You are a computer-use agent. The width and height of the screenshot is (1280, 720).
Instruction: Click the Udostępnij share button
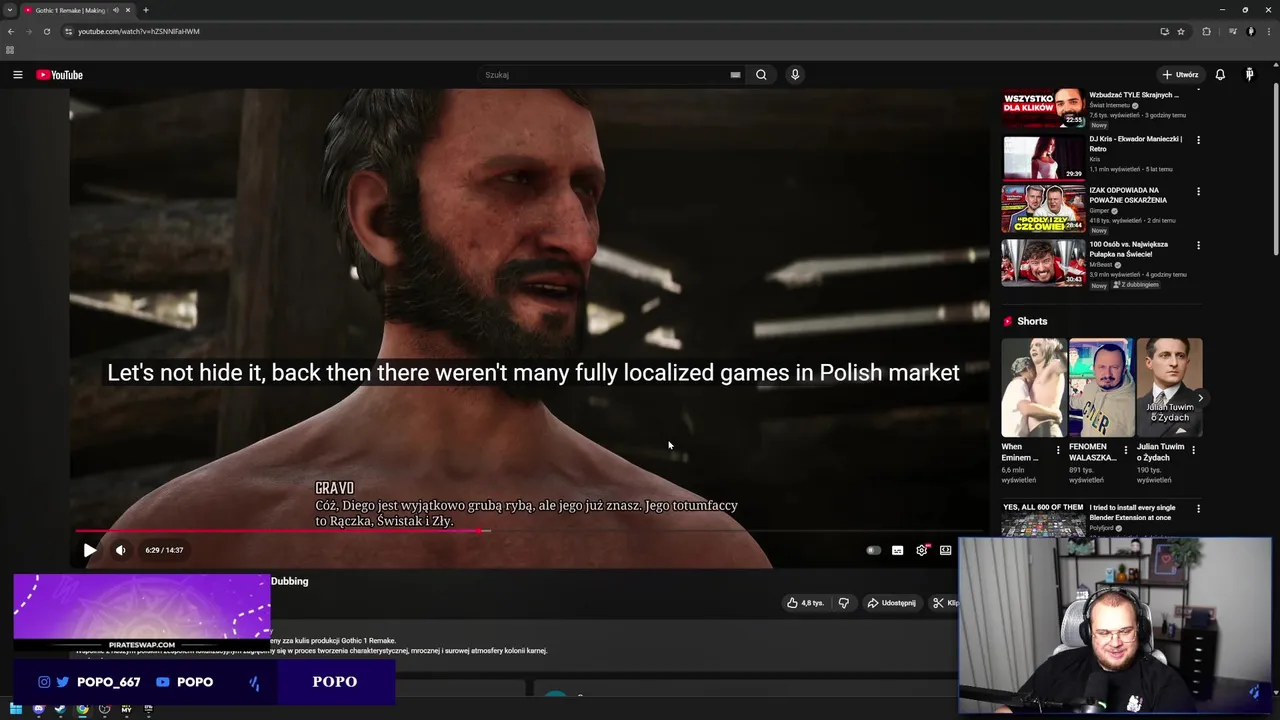[892, 603]
